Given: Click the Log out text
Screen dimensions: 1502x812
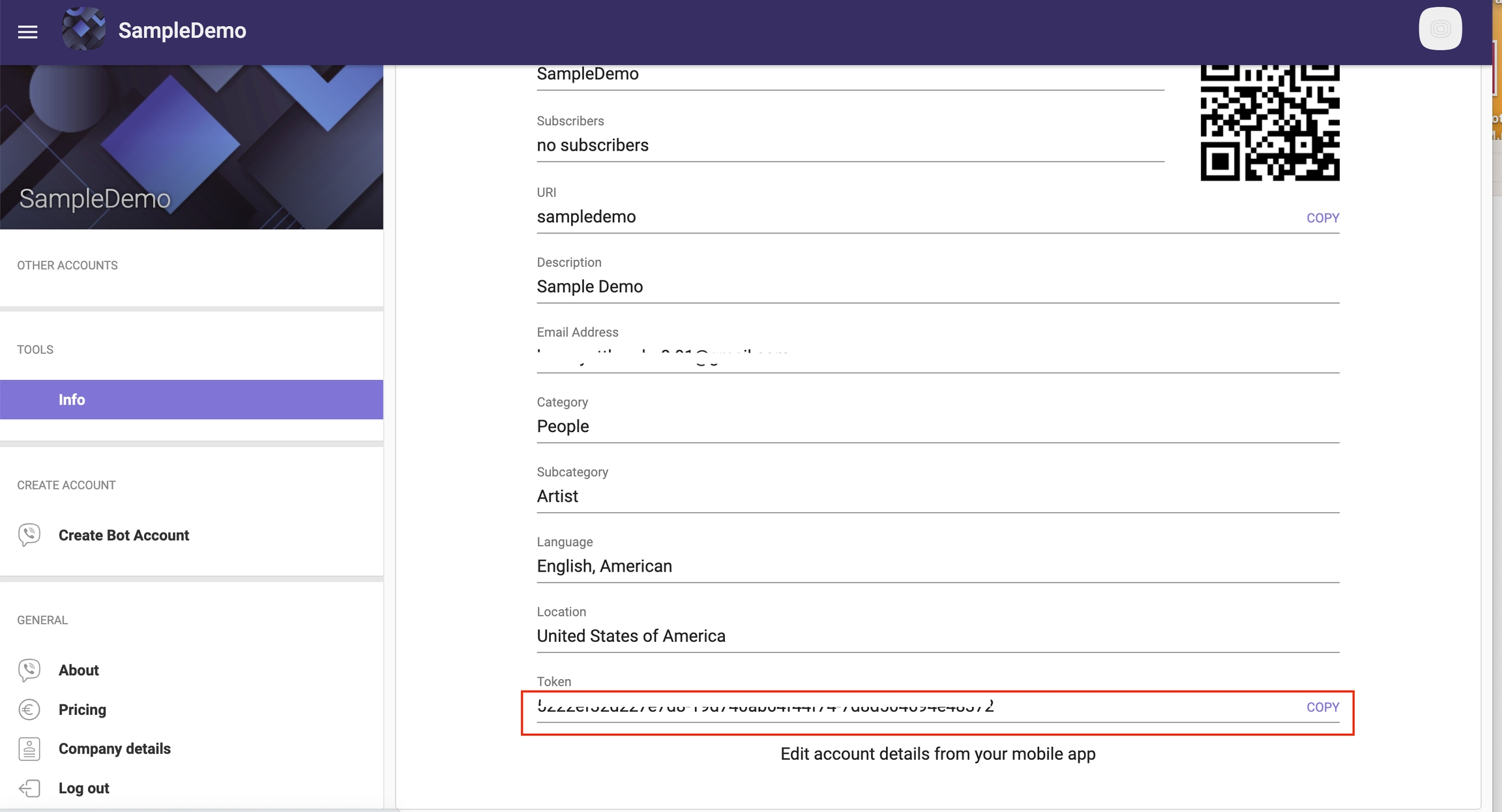Looking at the screenshot, I should [x=84, y=788].
